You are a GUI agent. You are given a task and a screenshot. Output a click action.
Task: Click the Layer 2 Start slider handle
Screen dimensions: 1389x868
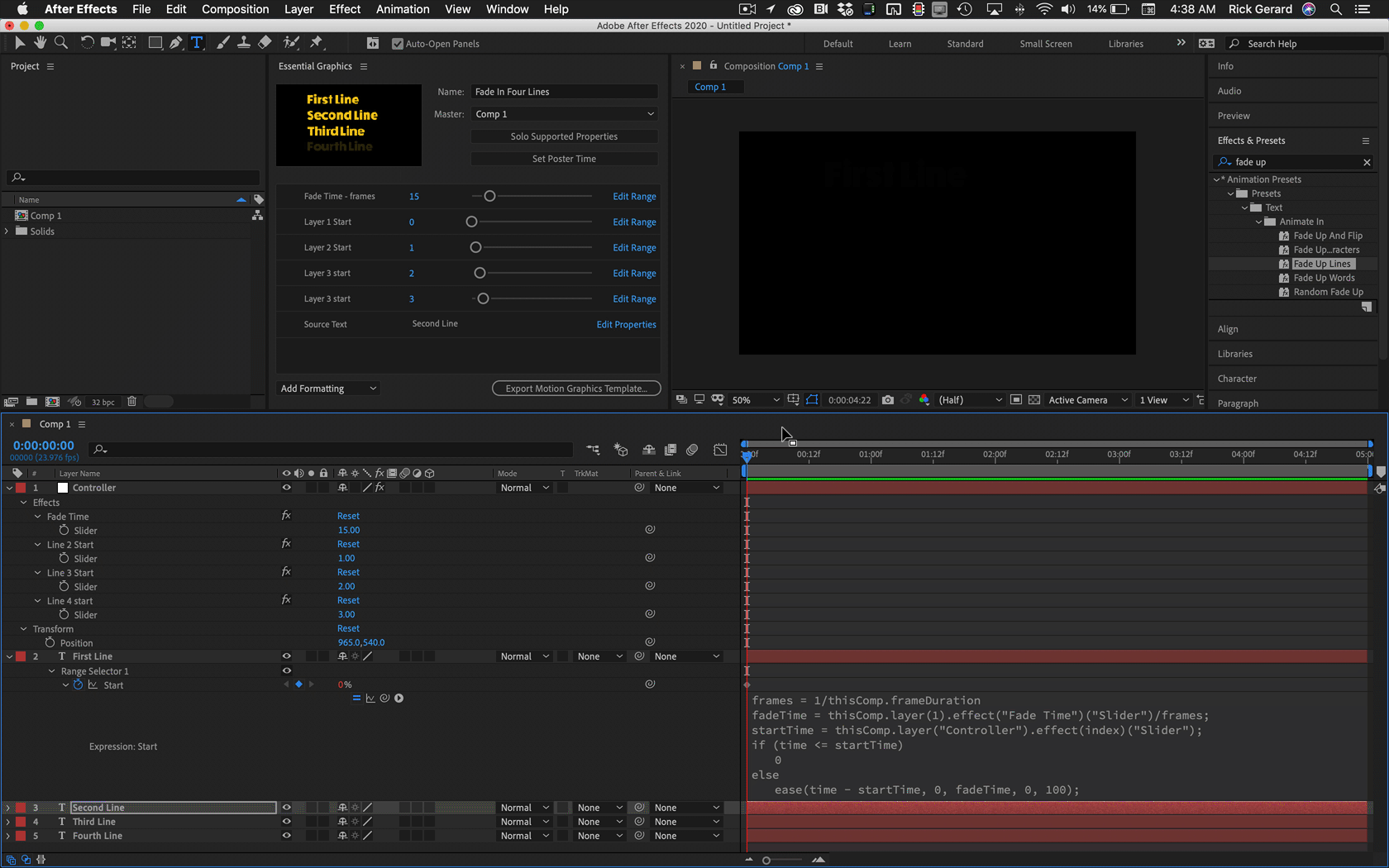[475, 247]
